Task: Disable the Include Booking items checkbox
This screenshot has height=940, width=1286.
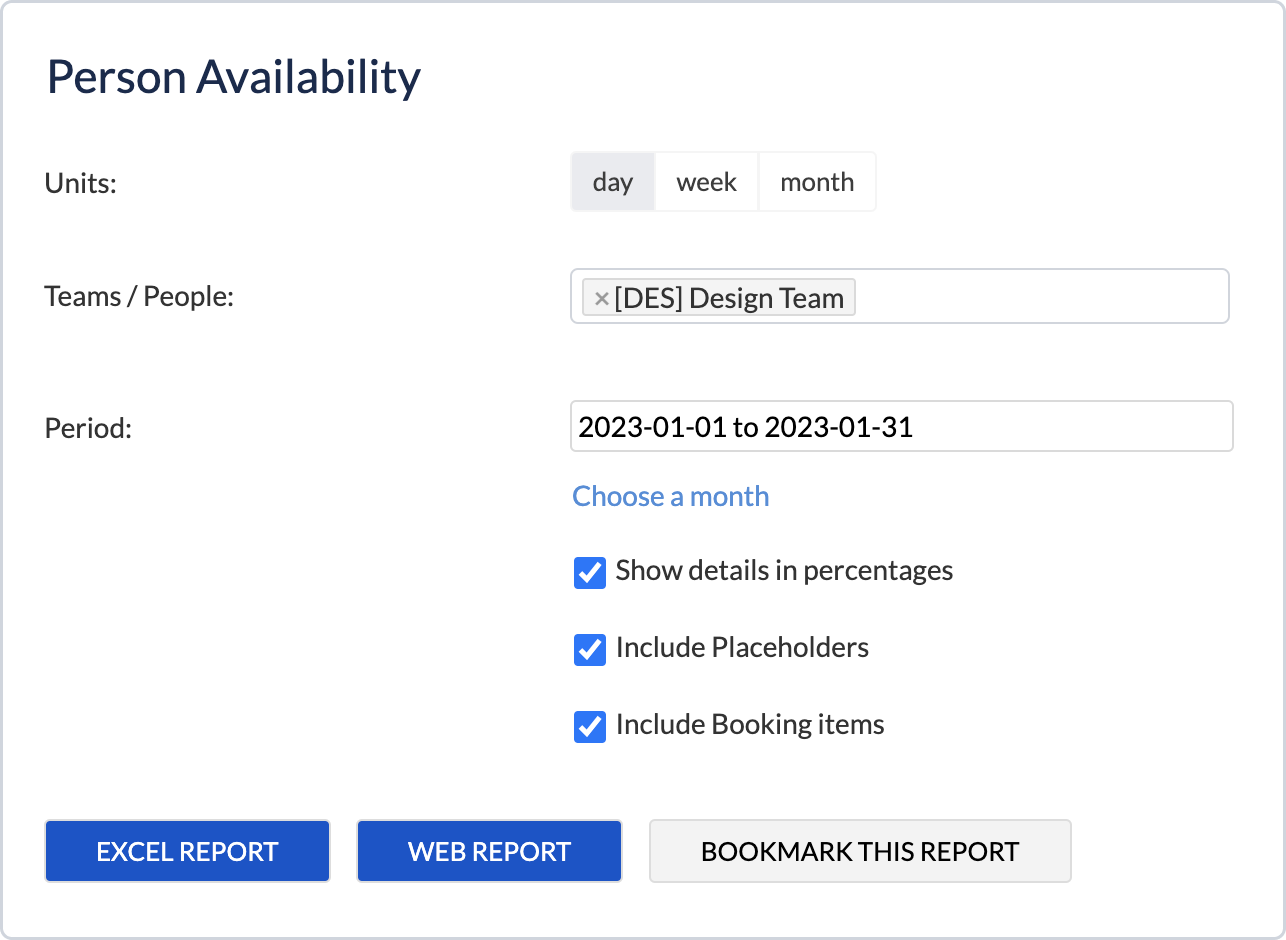Action: click(590, 726)
